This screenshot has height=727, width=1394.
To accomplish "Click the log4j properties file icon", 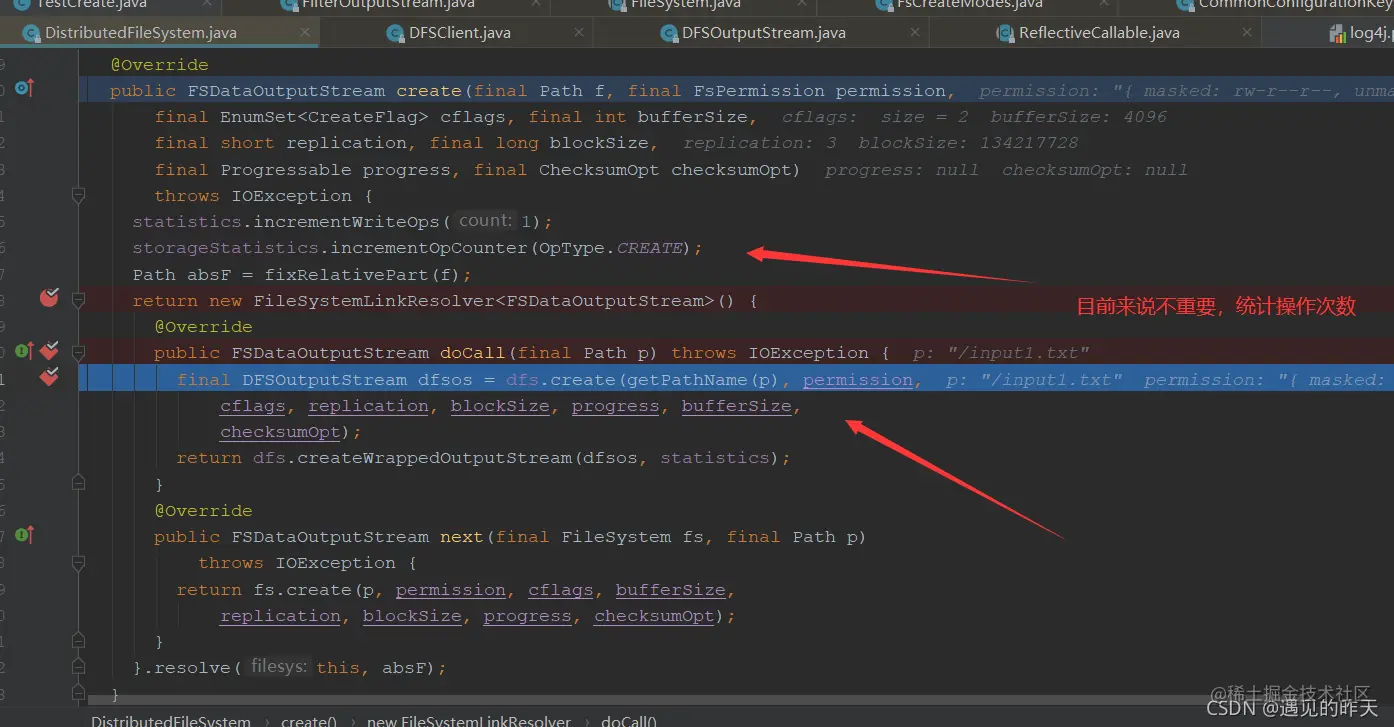I will 1337,34.
